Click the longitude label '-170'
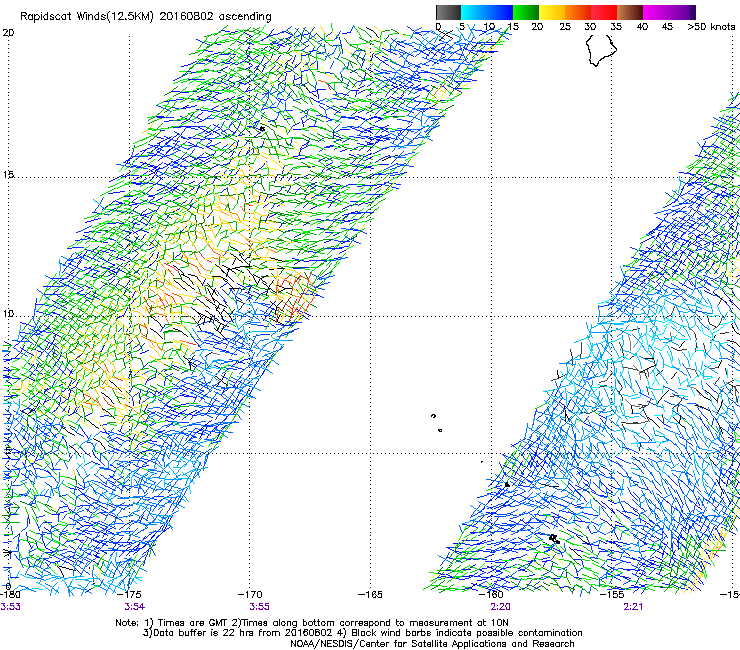The height and width of the screenshot is (650, 740). (x=250, y=594)
